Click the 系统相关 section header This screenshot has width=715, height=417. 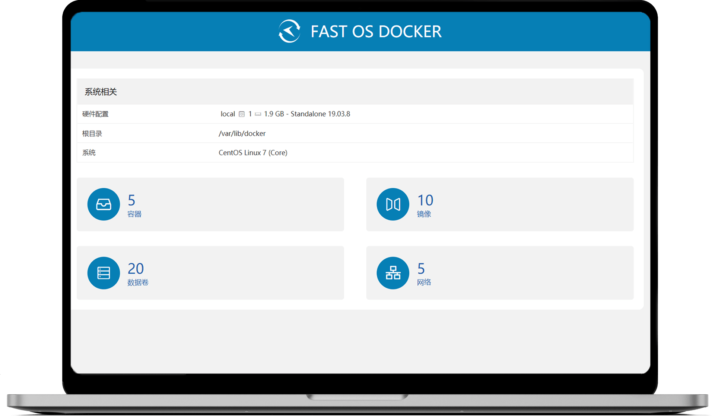tap(101, 92)
